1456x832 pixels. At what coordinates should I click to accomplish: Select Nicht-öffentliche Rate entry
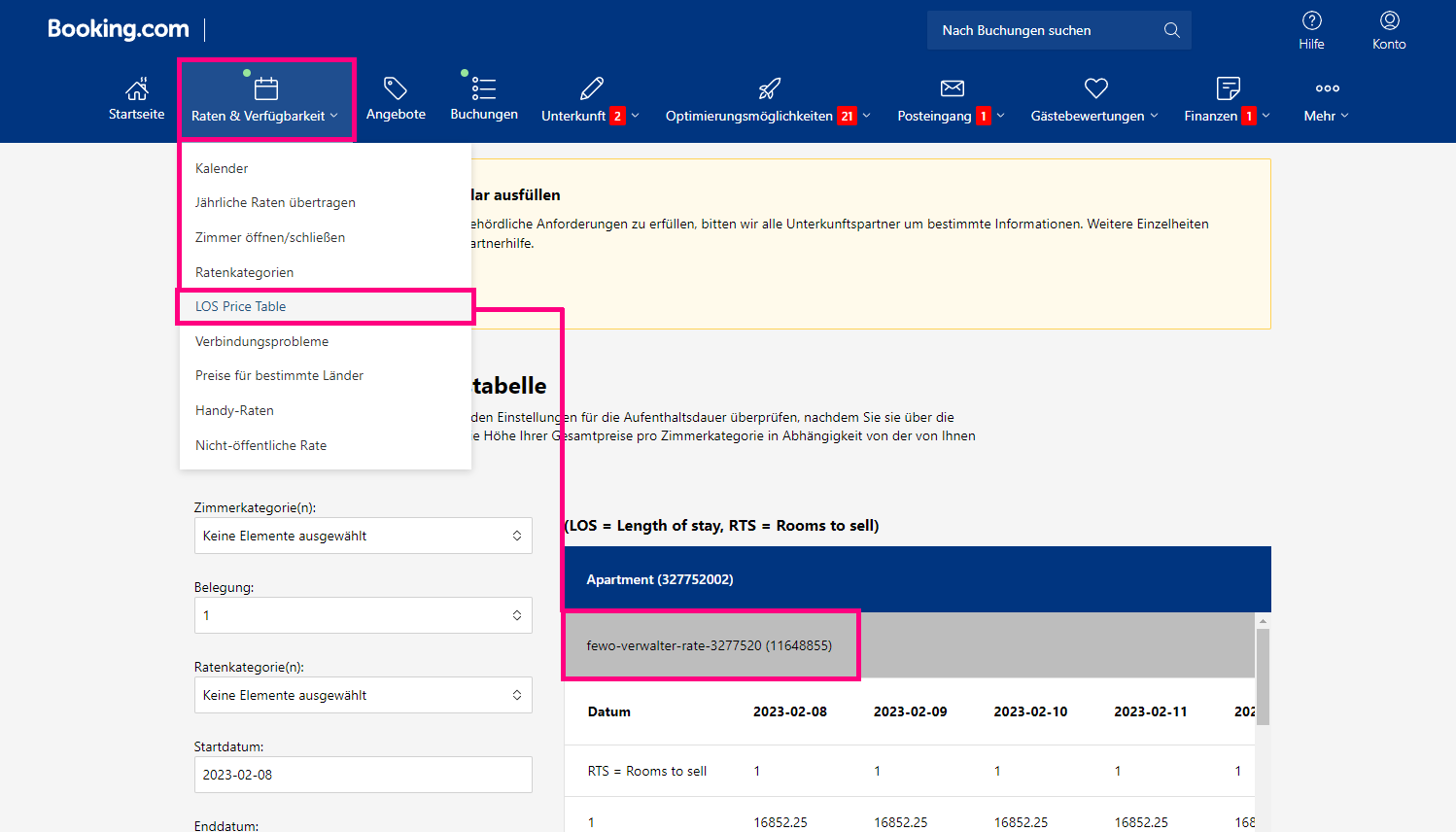(x=260, y=445)
